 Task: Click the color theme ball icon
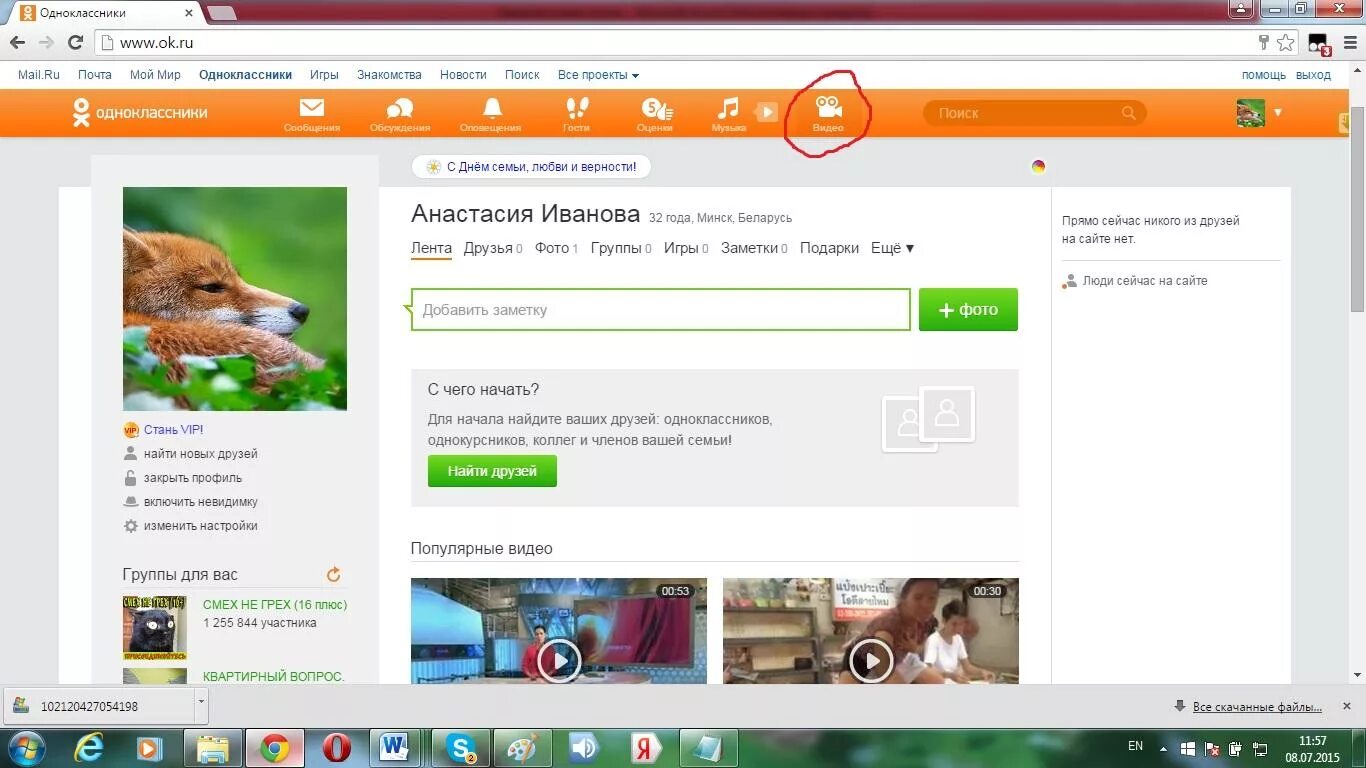(1038, 167)
